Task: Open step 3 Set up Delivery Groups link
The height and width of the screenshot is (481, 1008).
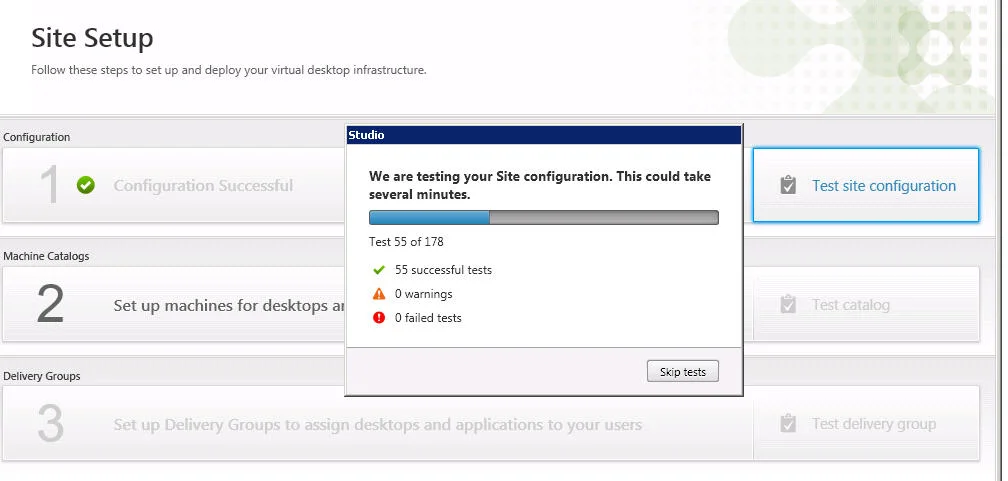Action: click(x=378, y=425)
